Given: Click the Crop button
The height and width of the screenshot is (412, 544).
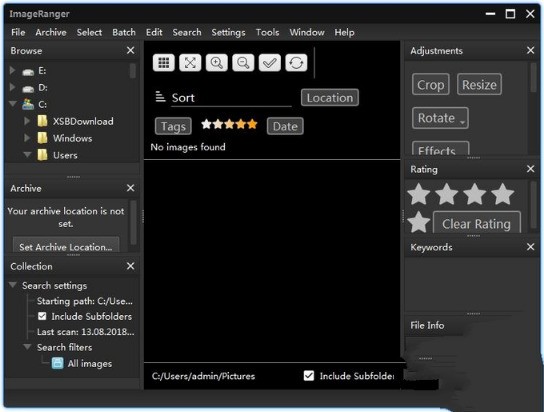Looking at the screenshot, I should [431, 84].
